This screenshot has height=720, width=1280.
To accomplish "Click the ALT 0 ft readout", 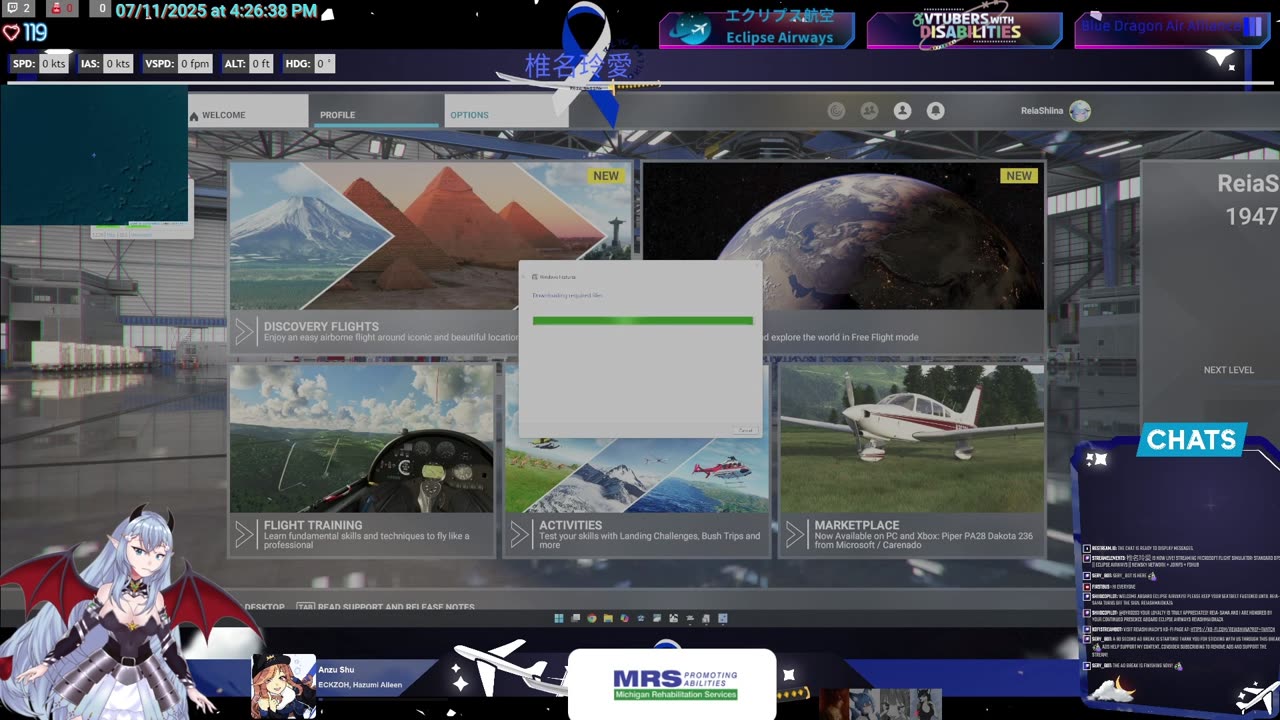I will coord(248,64).
